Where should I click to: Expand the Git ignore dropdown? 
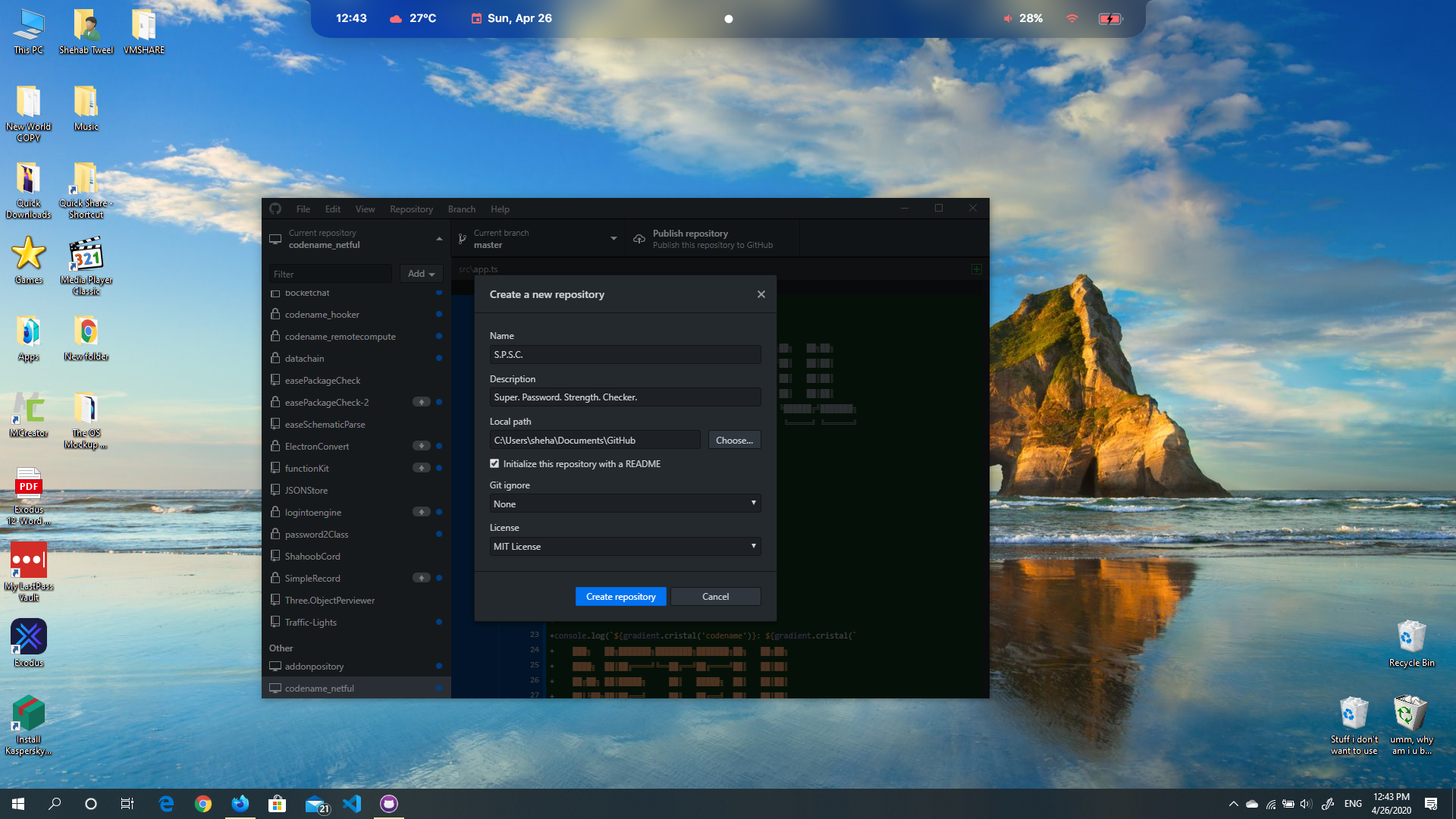tap(625, 504)
